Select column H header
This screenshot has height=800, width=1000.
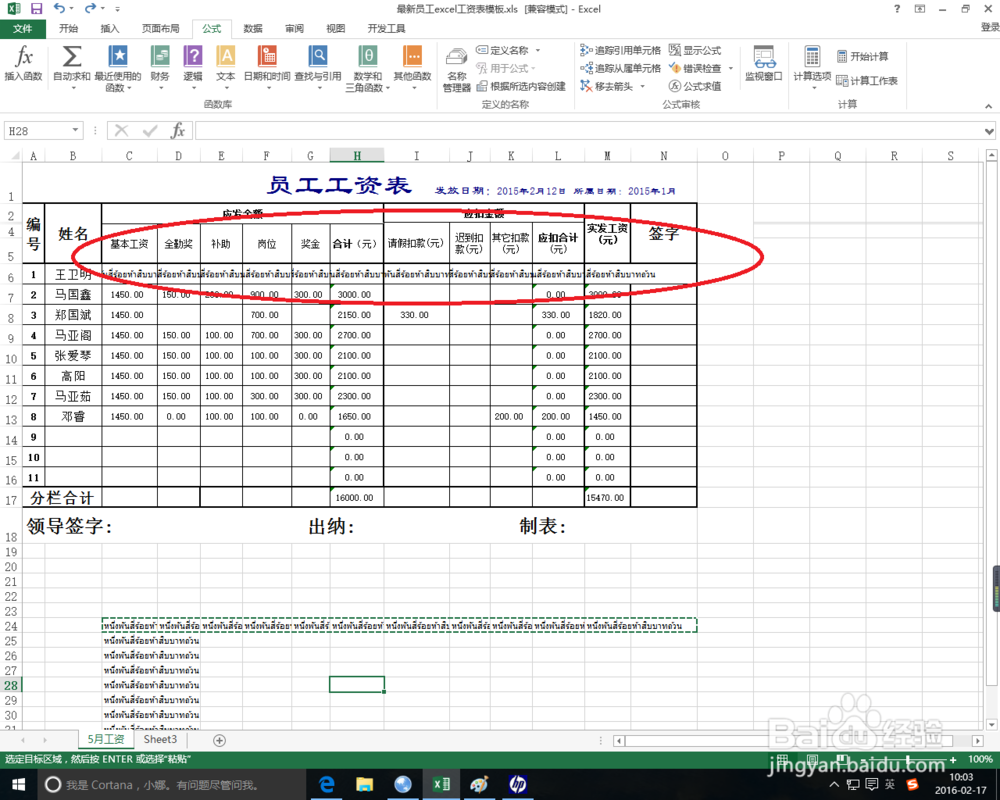(357, 156)
